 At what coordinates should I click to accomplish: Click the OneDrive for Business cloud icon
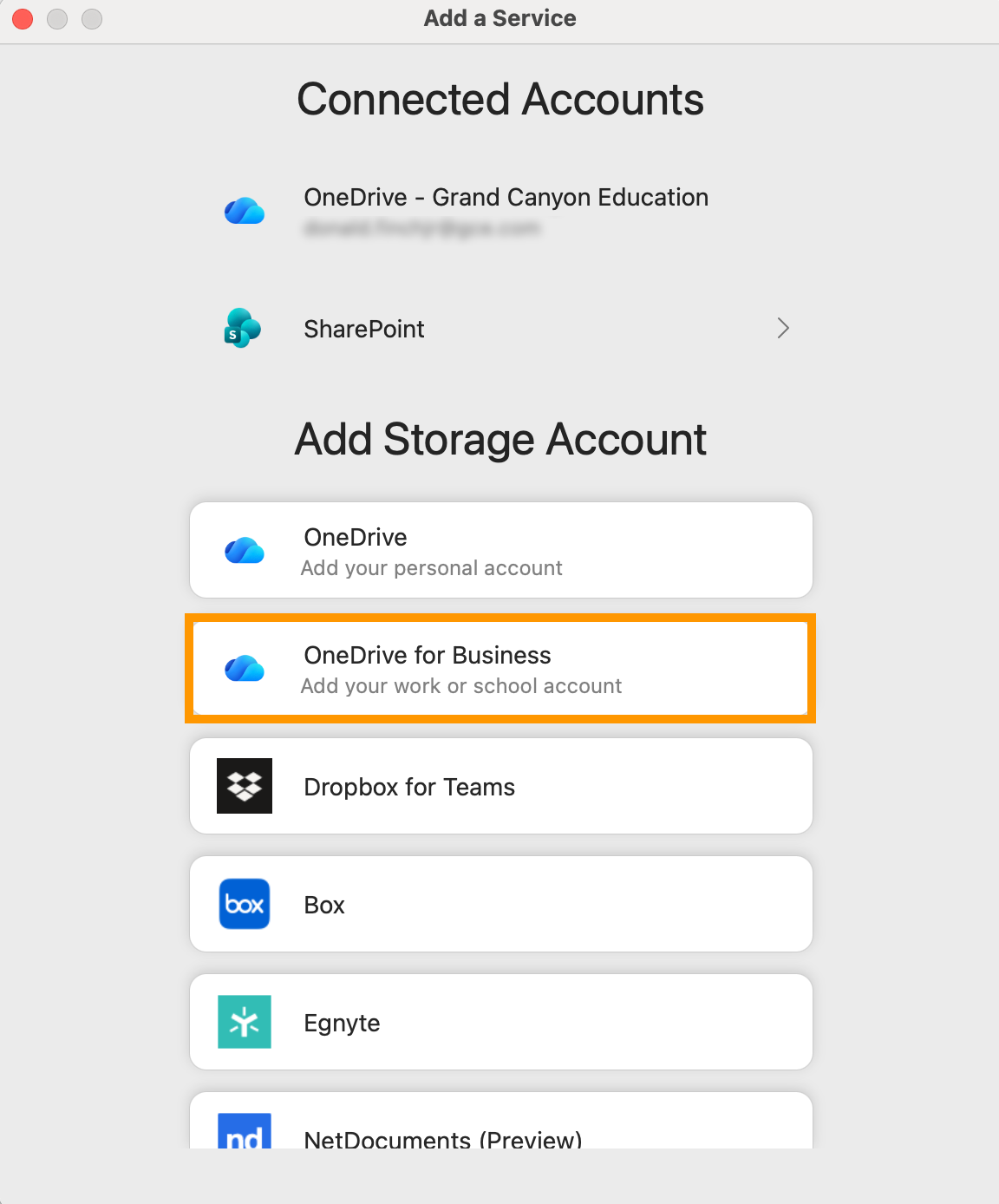point(245,669)
